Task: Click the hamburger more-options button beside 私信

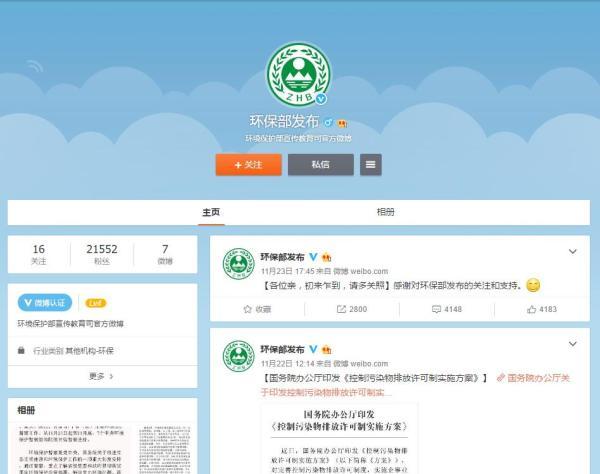Action: [x=370, y=164]
